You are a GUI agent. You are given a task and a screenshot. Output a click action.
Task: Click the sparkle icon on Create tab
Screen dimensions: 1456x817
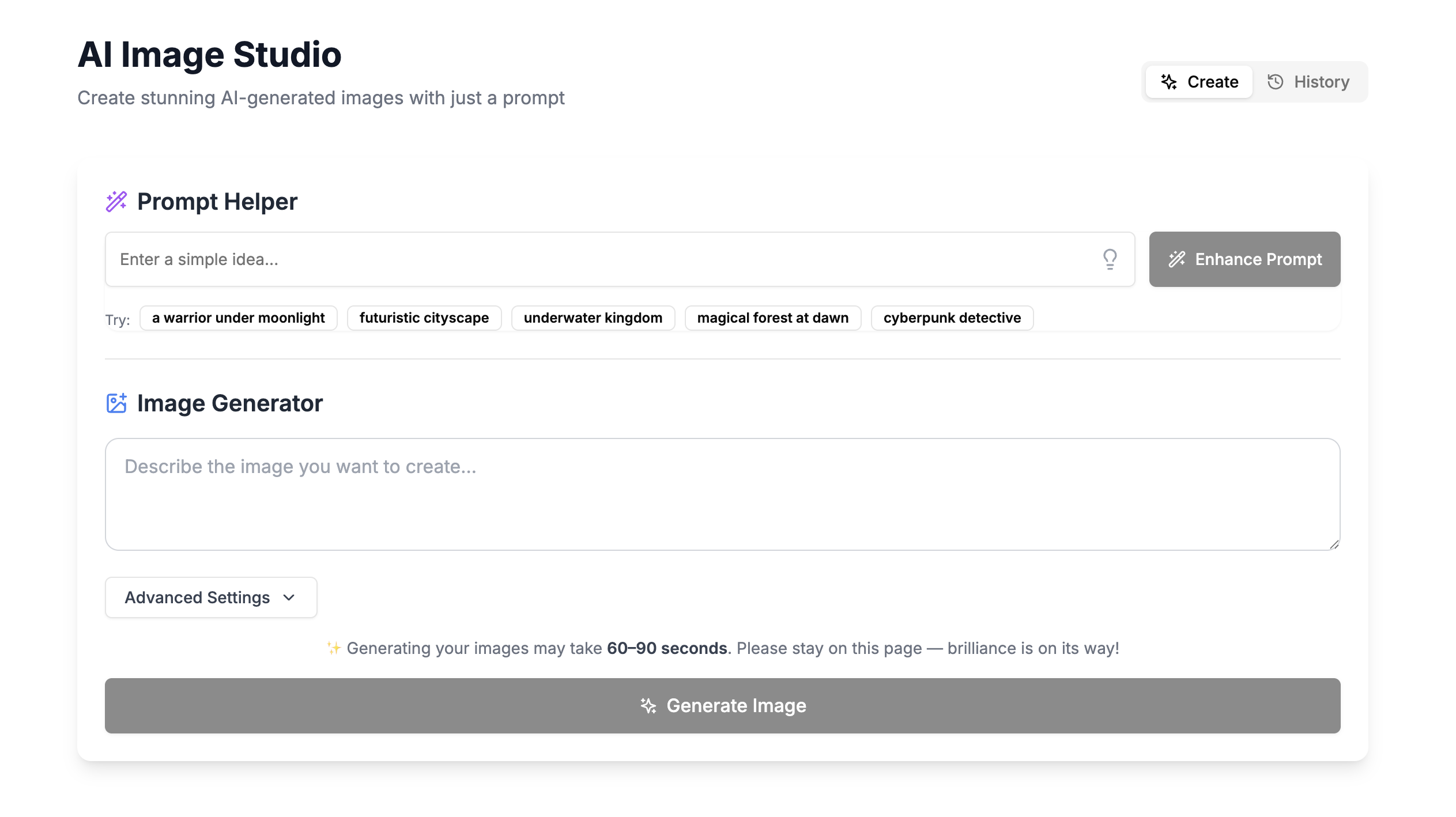tap(1169, 82)
